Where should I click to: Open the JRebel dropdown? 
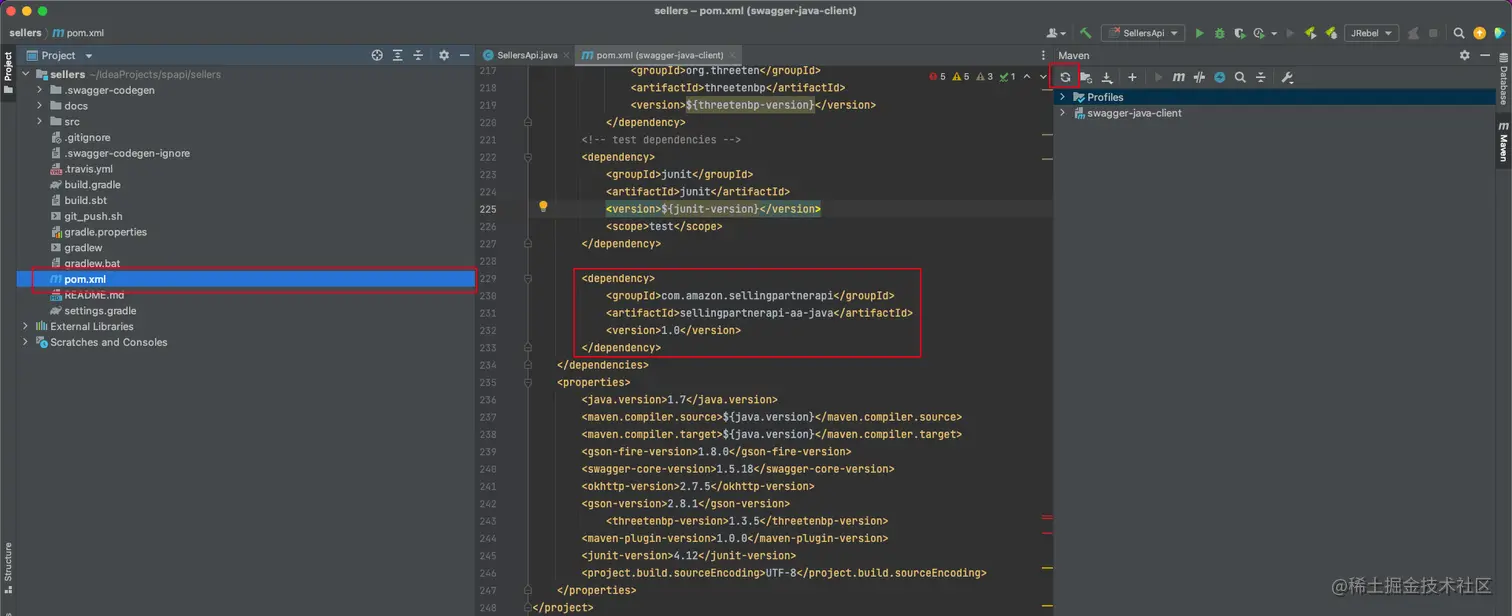tap(1371, 33)
